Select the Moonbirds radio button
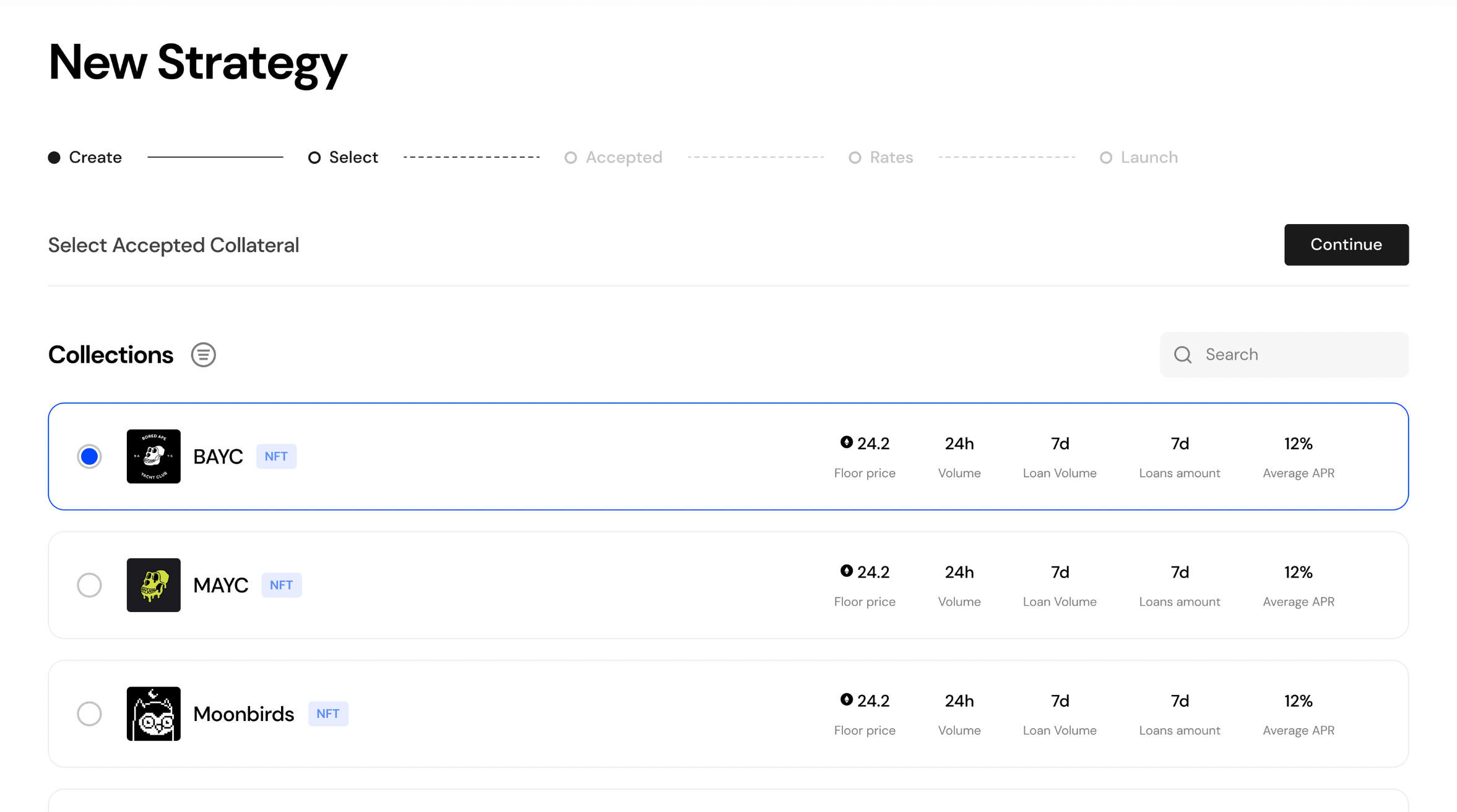Screen dimensions: 1457x812 pyautogui.click(x=89, y=714)
